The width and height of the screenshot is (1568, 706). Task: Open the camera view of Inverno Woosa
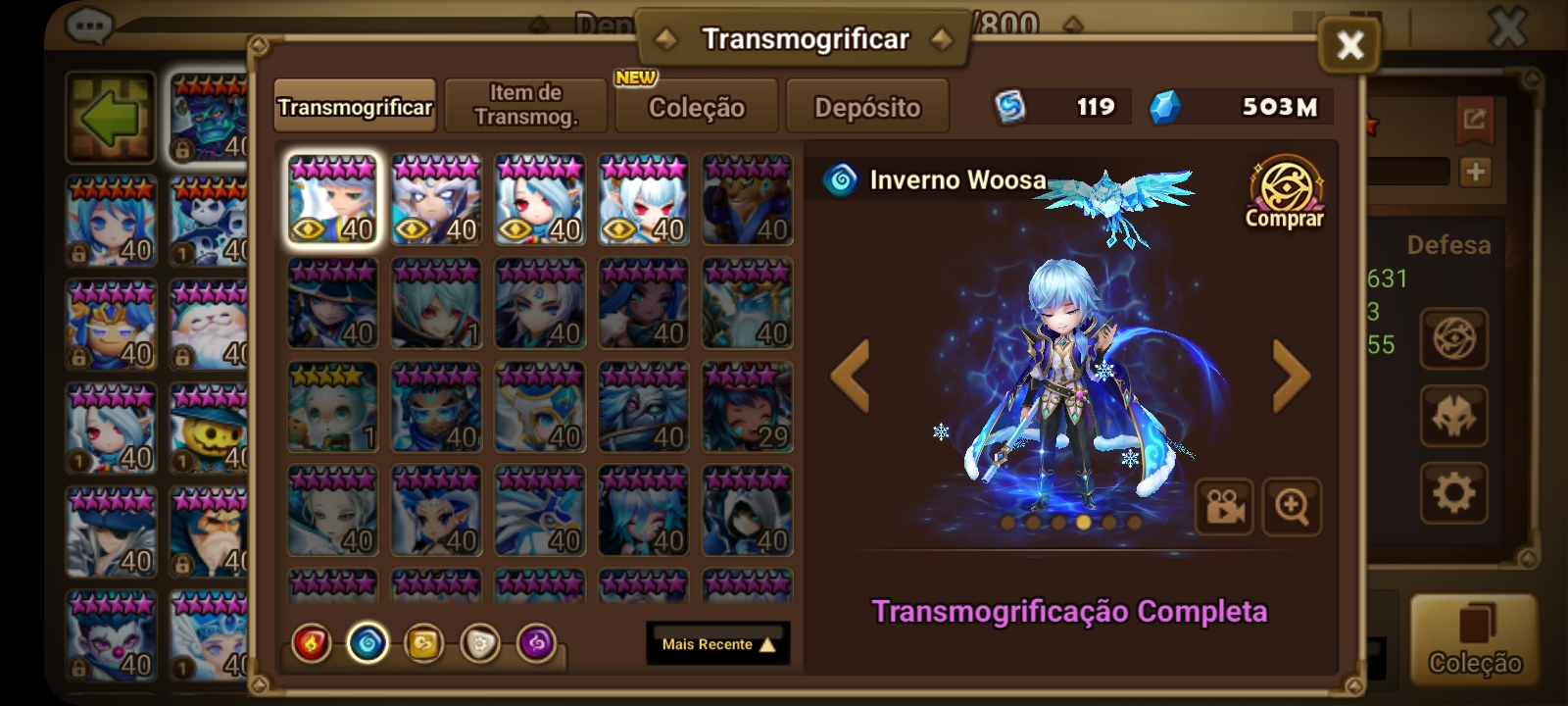1224,507
